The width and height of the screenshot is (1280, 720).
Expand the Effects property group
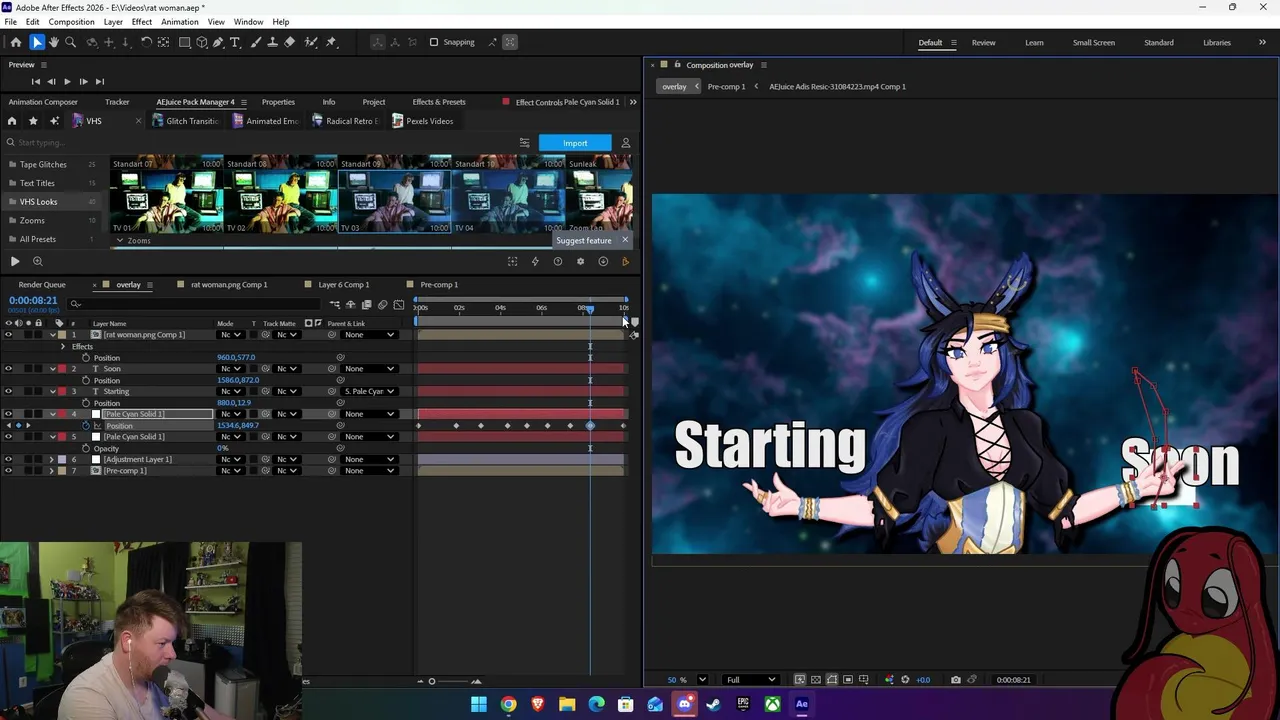point(63,346)
